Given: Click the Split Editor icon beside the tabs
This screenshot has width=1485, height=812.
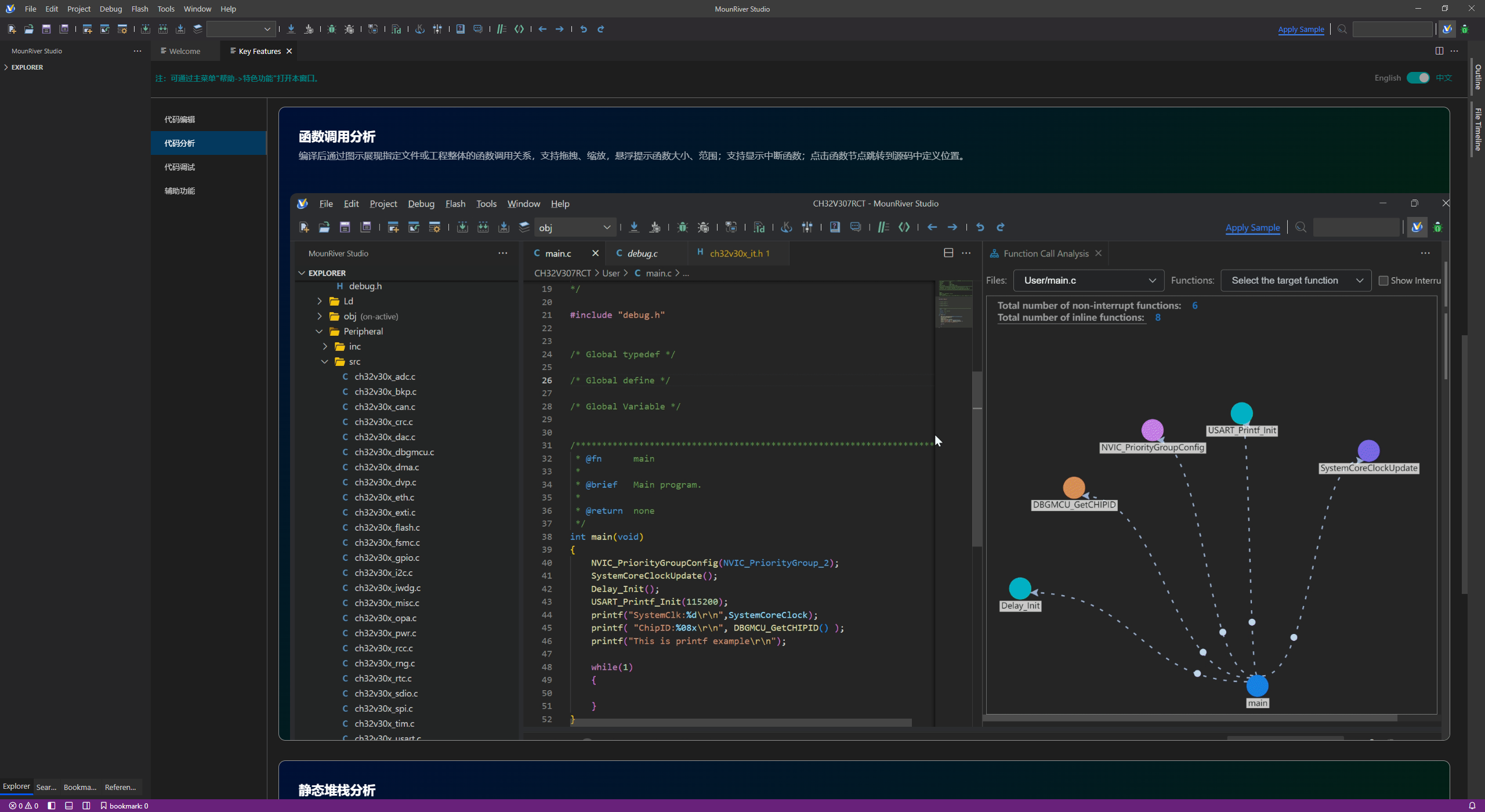Looking at the screenshot, I should (x=1439, y=51).
